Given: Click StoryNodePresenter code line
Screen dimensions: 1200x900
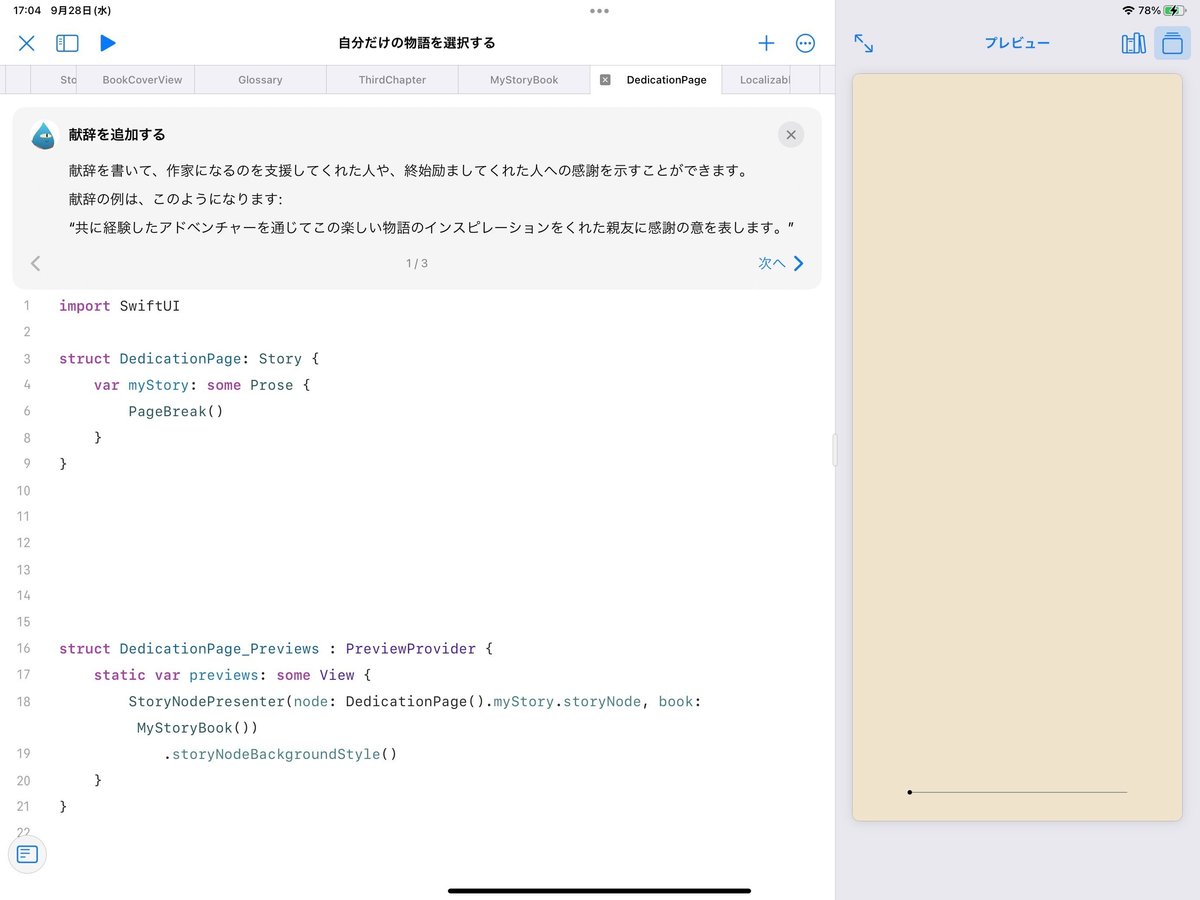Looking at the screenshot, I should pos(415,701).
